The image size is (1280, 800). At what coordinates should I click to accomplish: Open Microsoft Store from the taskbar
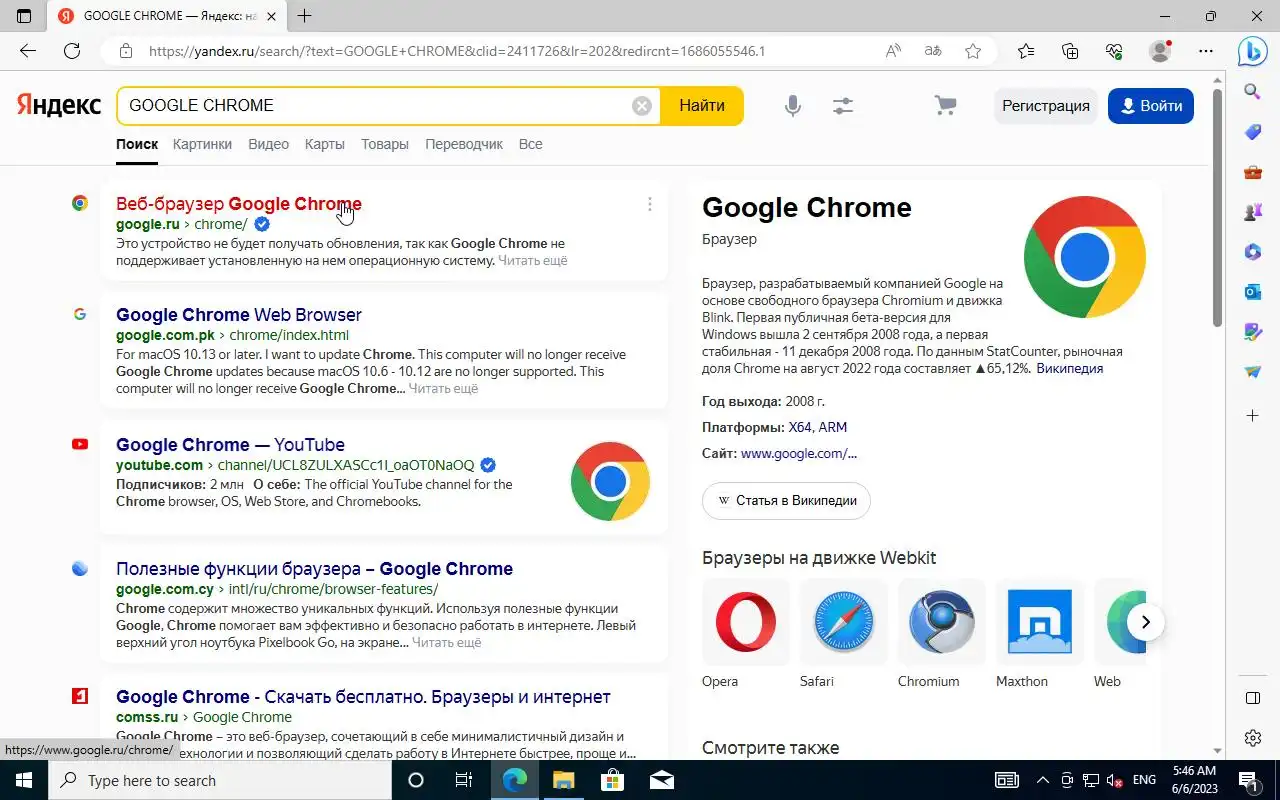(612, 780)
